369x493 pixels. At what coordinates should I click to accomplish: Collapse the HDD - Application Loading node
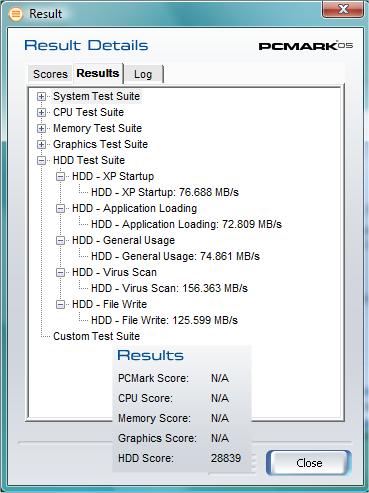click(x=60, y=208)
